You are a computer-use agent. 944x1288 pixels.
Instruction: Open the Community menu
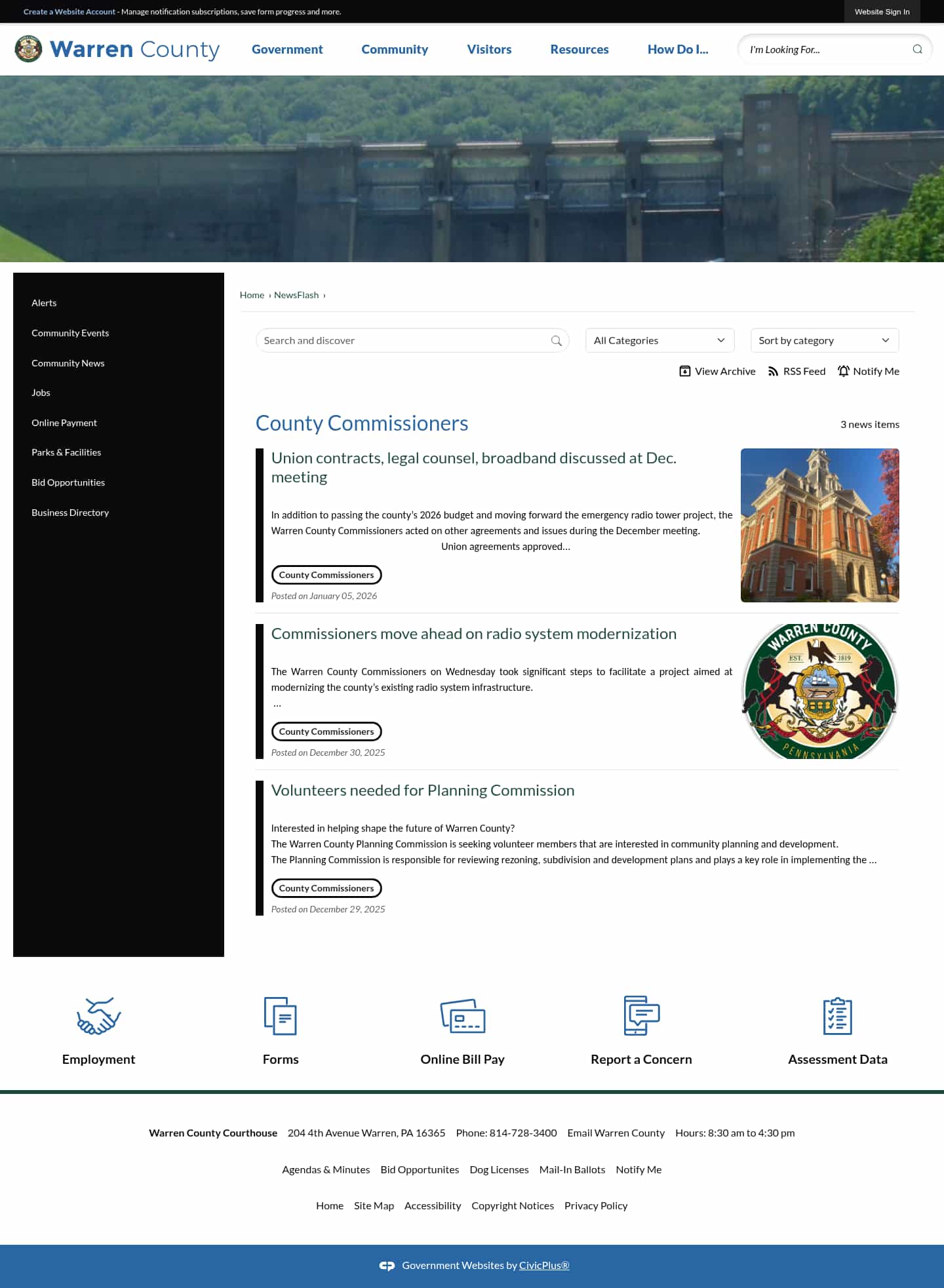click(x=395, y=49)
